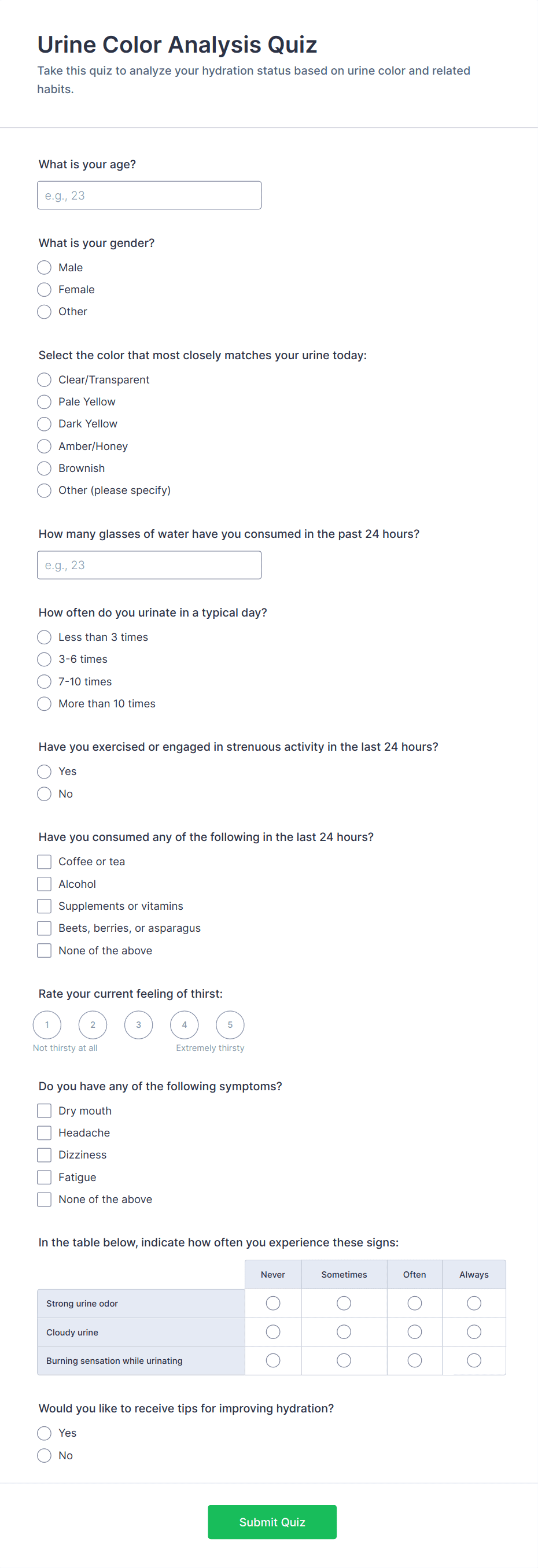
Task: Rate thirst as 3
Action: [138, 1024]
